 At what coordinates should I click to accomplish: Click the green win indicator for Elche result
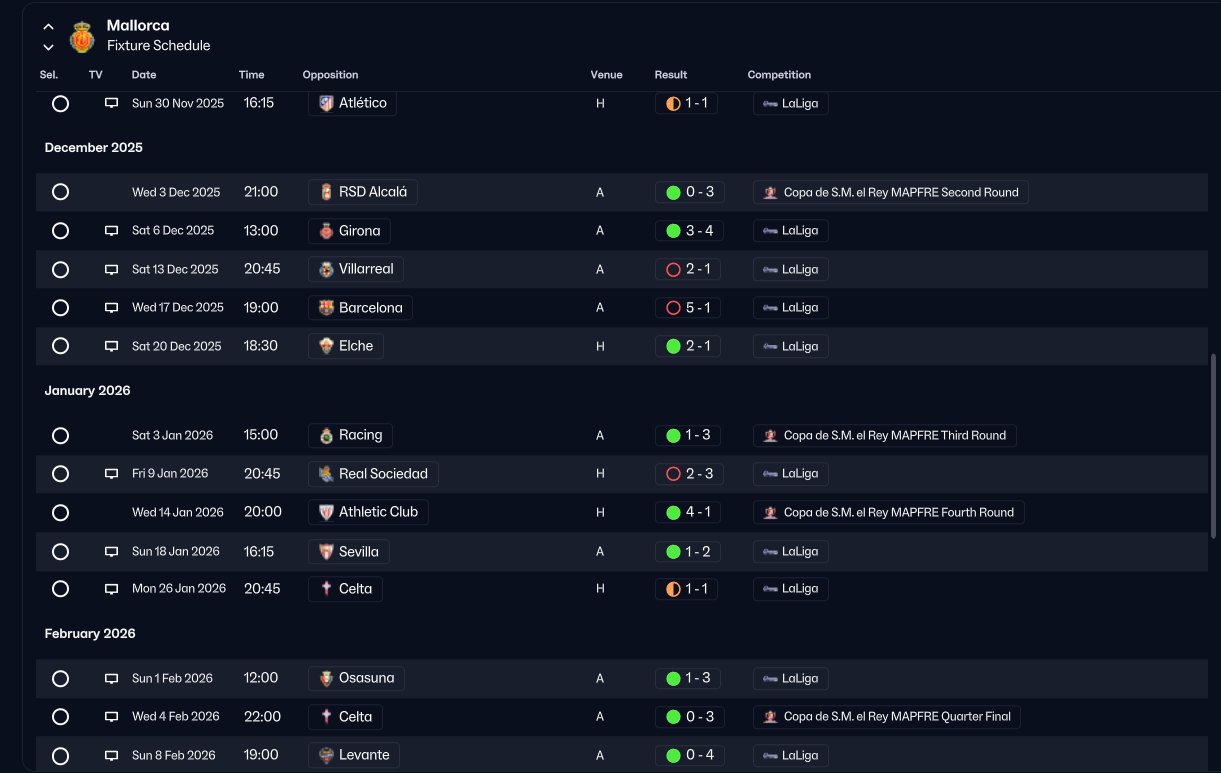tap(673, 346)
